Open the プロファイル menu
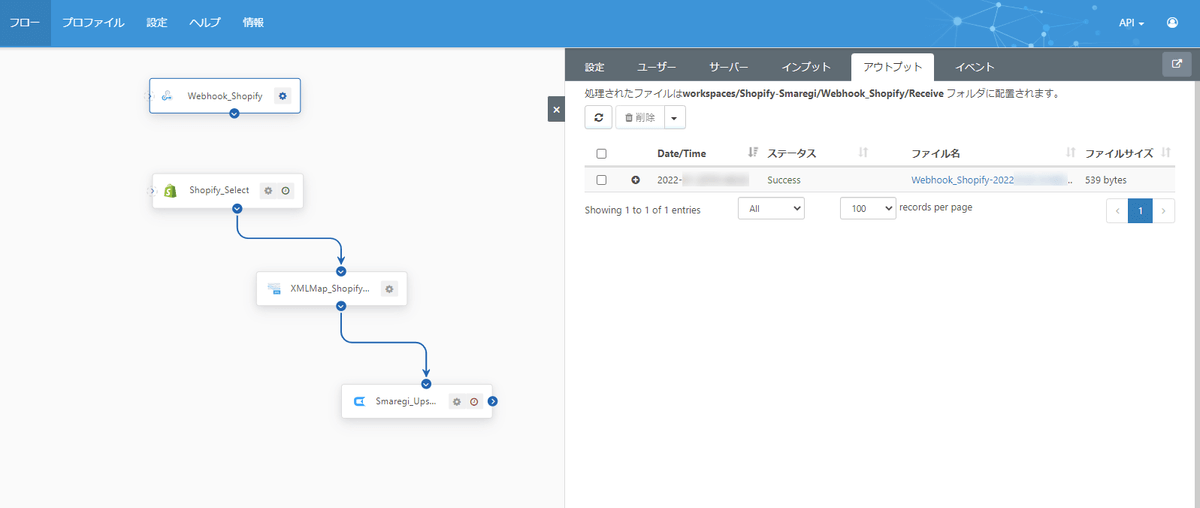Image resolution: width=1200 pixels, height=508 pixels. click(x=93, y=22)
